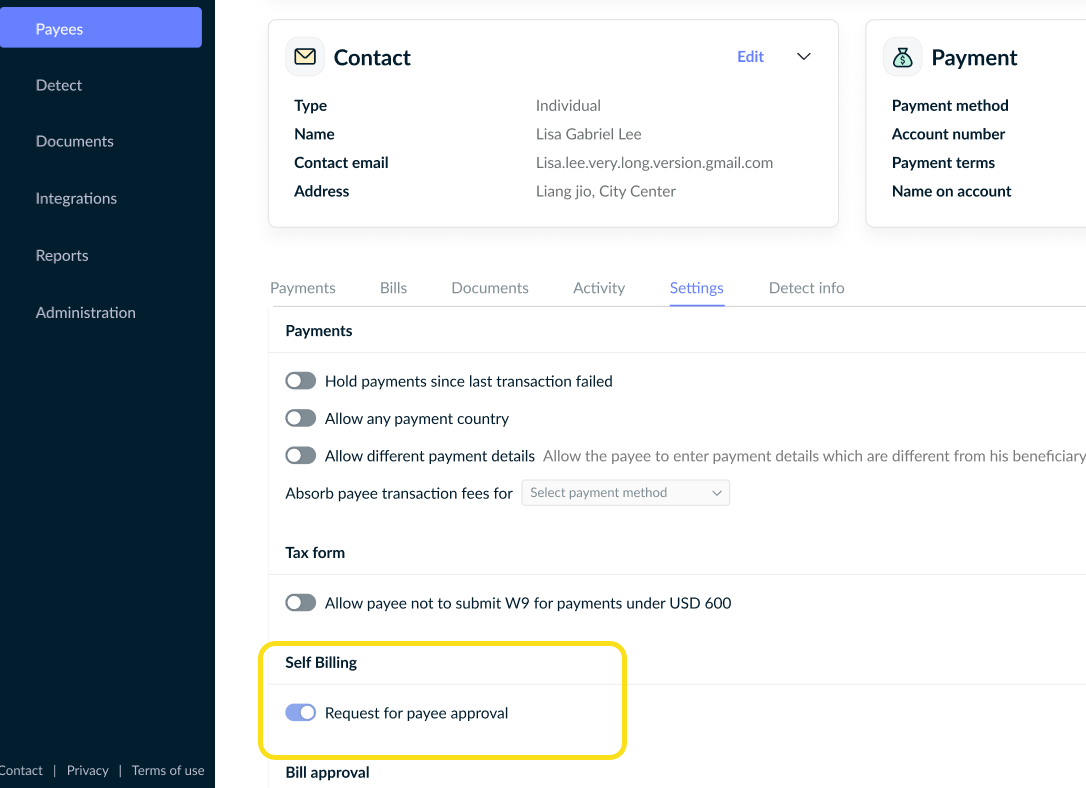Open the Privacy footer link
The height and width of the screenshot is (788, 1086).
tap(88, 770)
